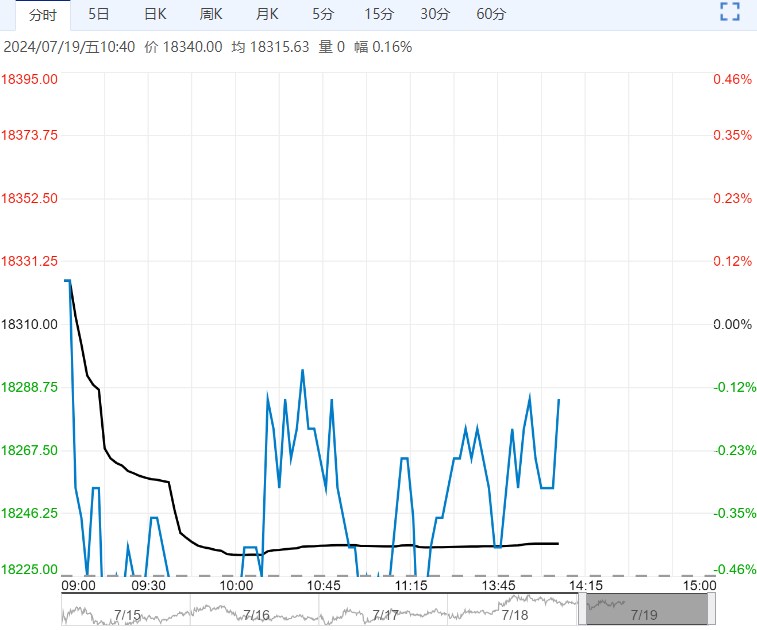Enter fullscreen chart view
The width and height of the screenshot is (757, 630).
point(730,13)
